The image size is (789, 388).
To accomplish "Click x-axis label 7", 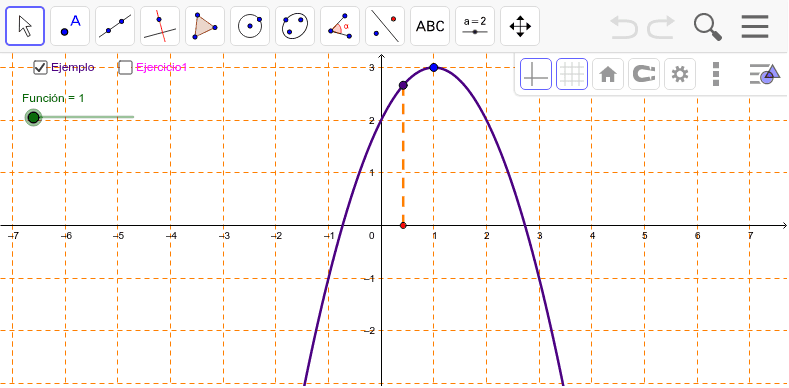I will (750, 236).
